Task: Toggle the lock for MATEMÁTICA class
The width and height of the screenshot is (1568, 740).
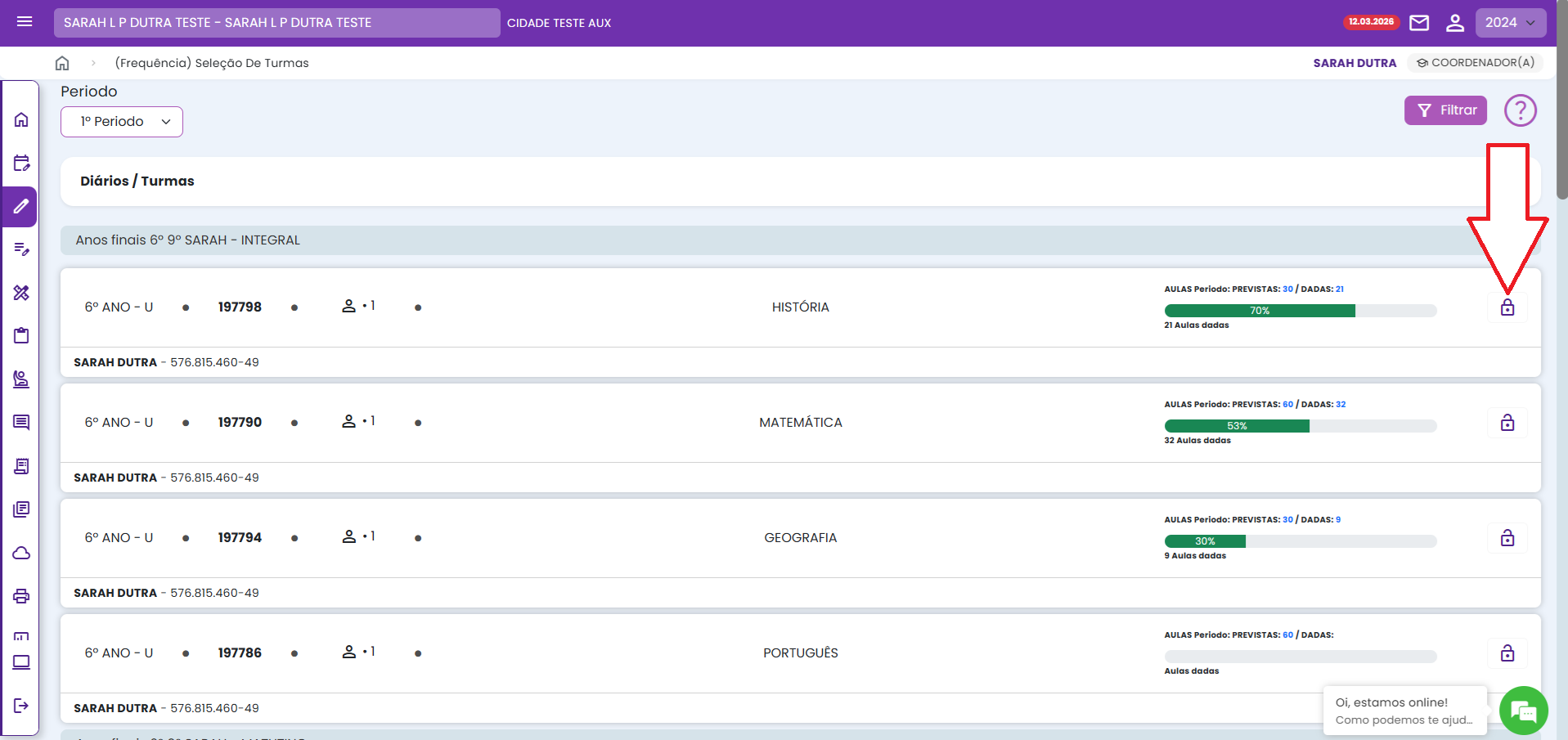Action: (x=1507, y=423)
